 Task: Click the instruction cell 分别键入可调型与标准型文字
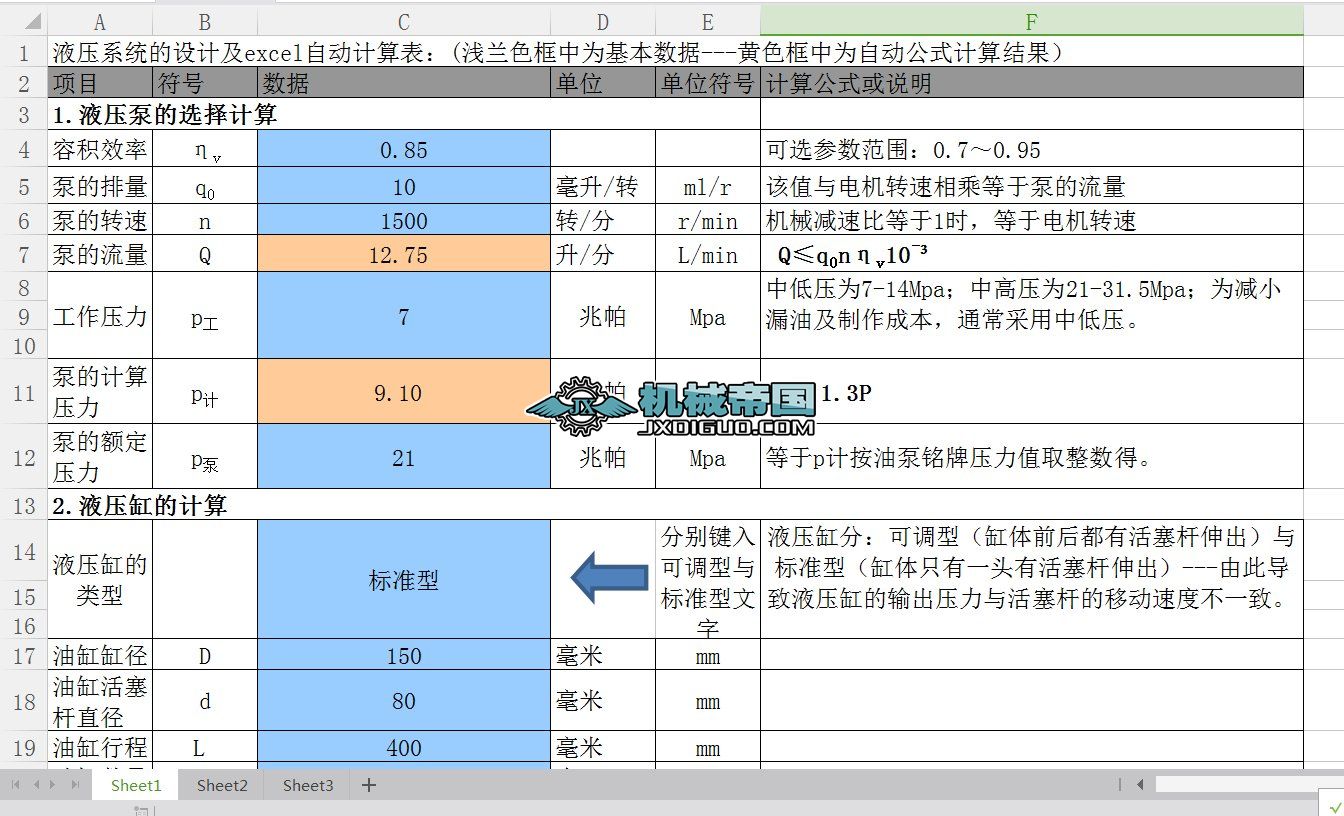[708, 579]
